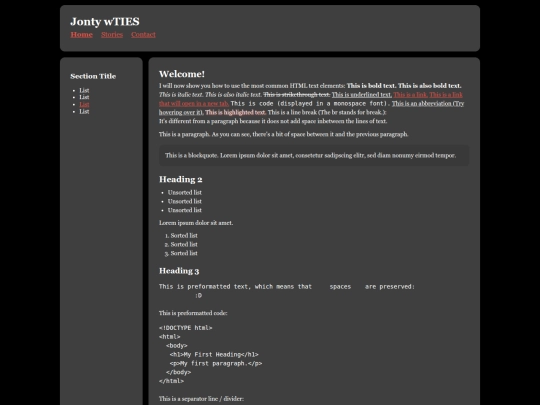Click the <!DOCTYPE html> code line
Viewport: 540px width, 405px height.
tap(186, 328)
